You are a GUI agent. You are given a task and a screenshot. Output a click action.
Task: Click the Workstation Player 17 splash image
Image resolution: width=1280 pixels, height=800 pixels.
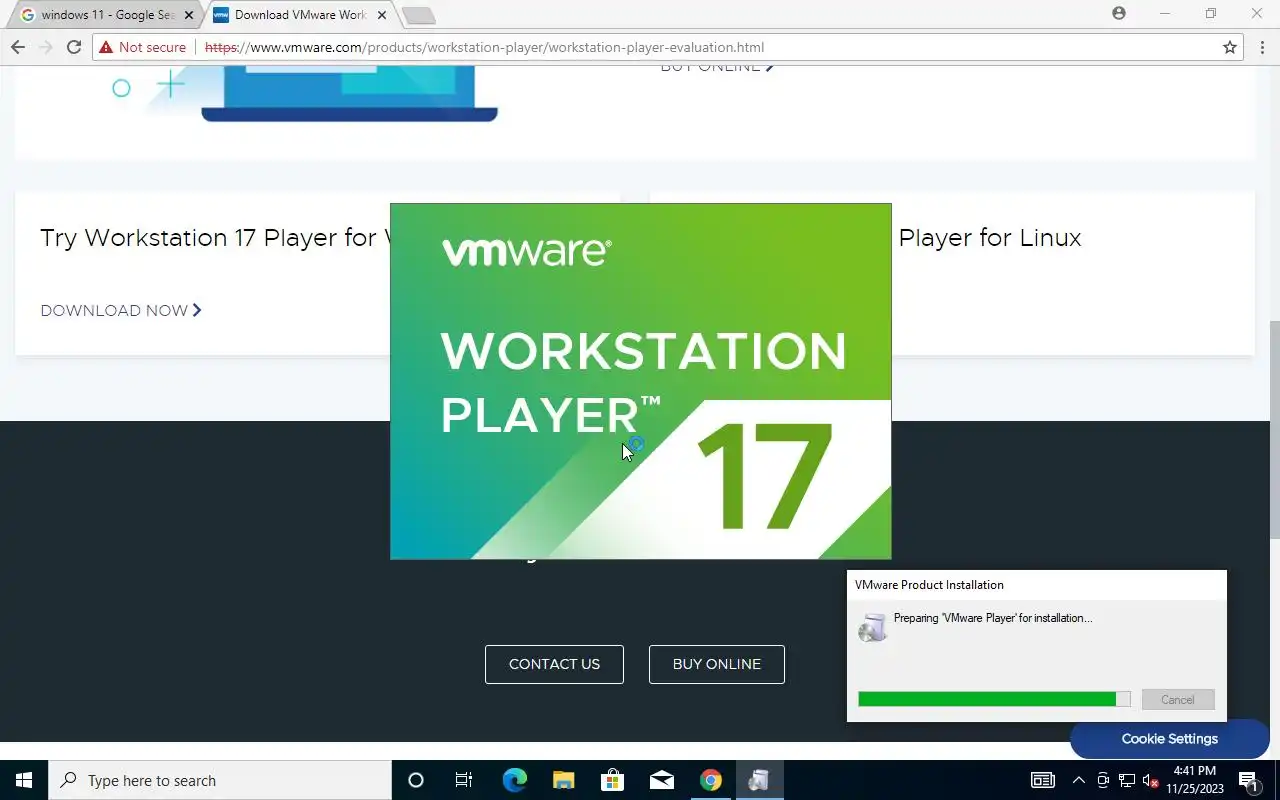pos(640,381)
